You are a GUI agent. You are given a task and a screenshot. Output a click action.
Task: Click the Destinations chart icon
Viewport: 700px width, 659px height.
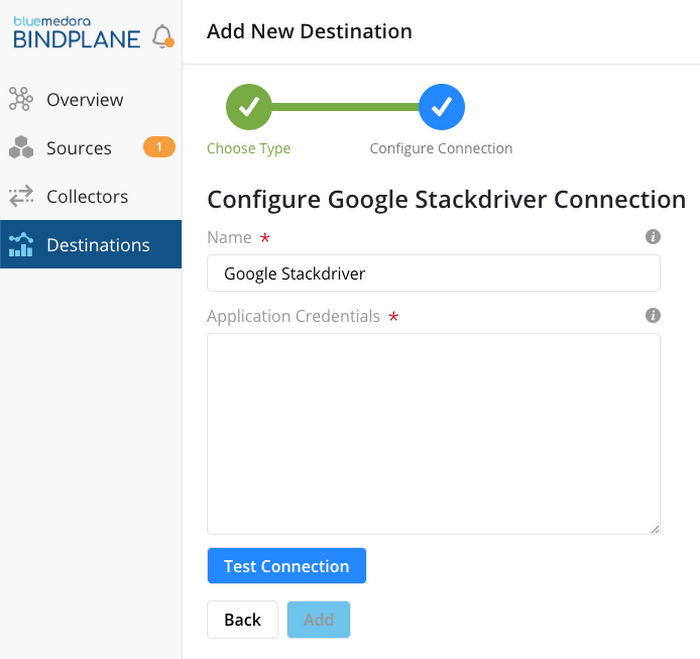tap(21, 245)
